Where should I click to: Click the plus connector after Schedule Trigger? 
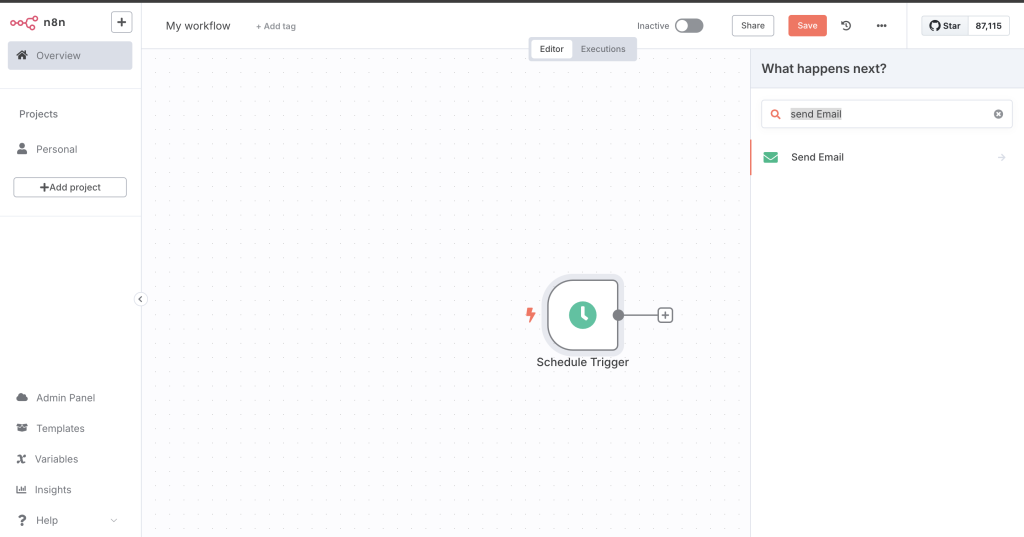click(665, 315)
